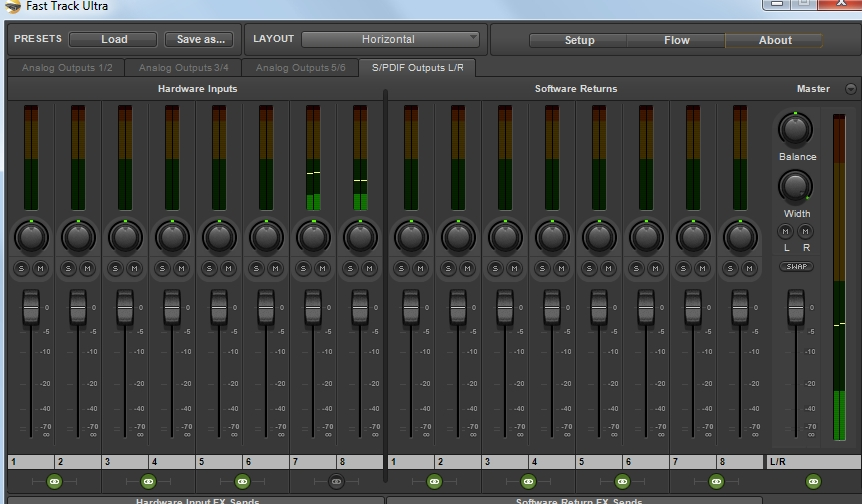Select the Analog Outputs 5/6 tab

(300, 68)
